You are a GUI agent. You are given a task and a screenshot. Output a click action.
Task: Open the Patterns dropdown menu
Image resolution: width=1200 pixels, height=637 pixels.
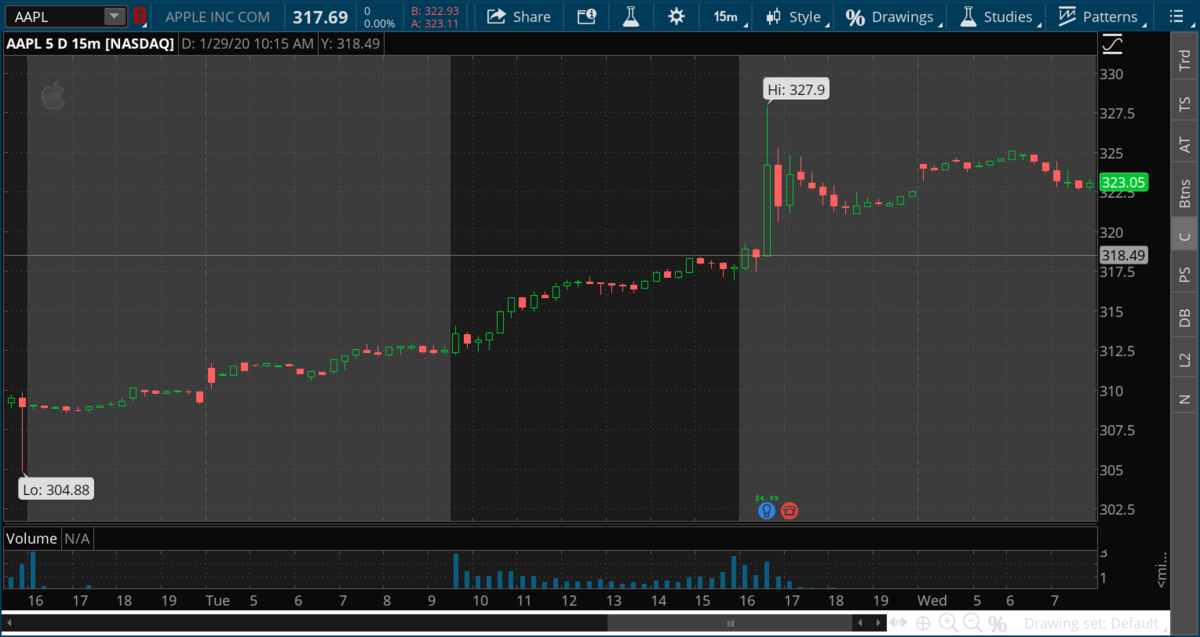point(1099,16)
